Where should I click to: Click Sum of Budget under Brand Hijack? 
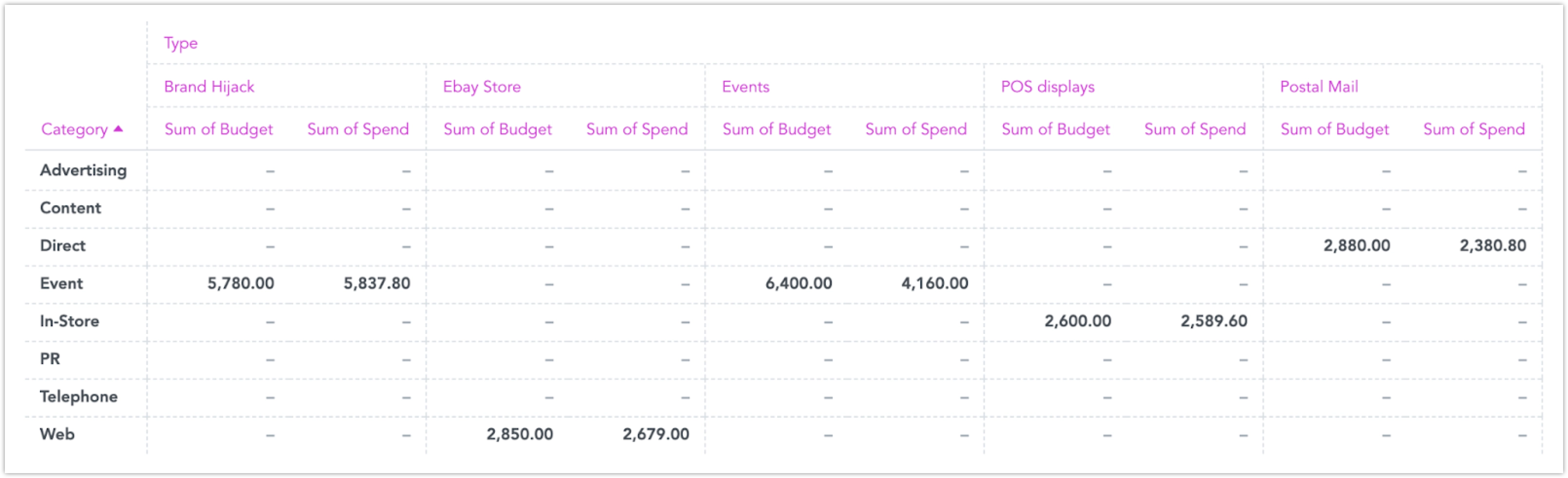pyautogui.click(x=219, y=129)
